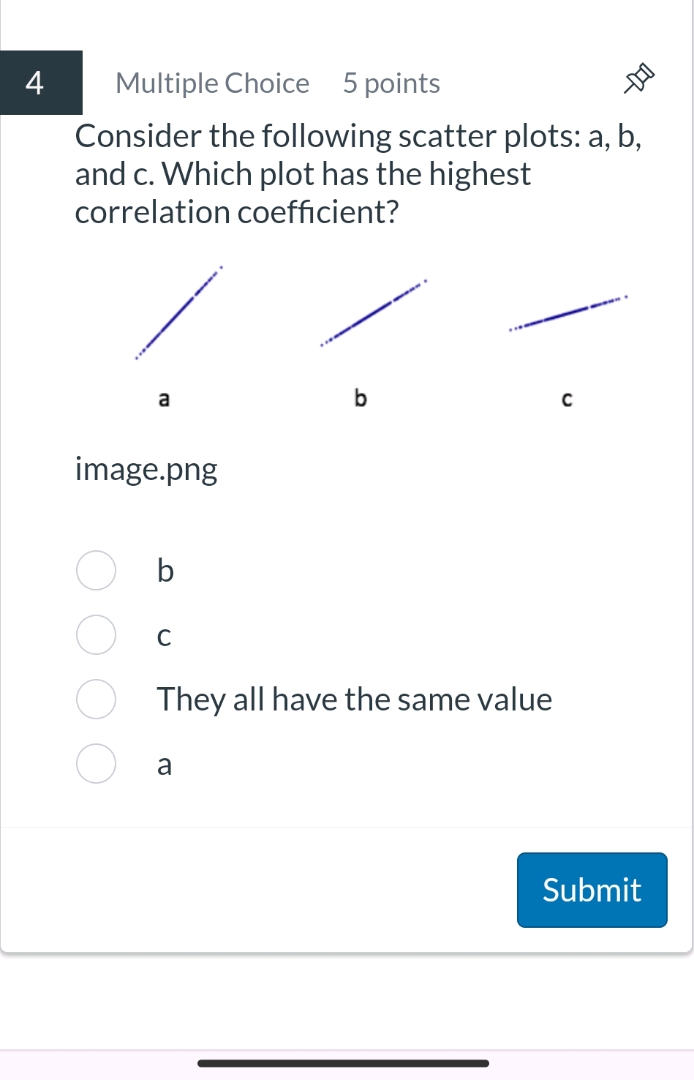Click scatter plot labeled b
The image size is (694, 1080).
[372, 315]
